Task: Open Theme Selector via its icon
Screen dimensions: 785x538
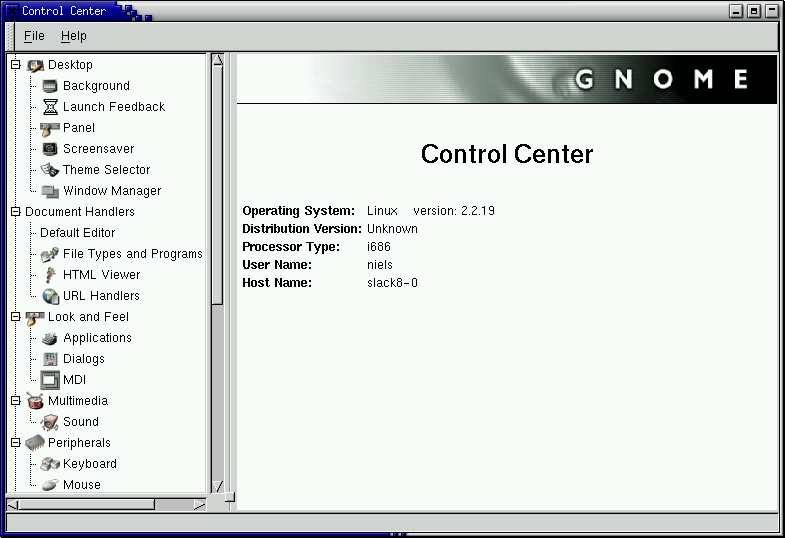Action: pyautogui.click(x=50, y=170)
